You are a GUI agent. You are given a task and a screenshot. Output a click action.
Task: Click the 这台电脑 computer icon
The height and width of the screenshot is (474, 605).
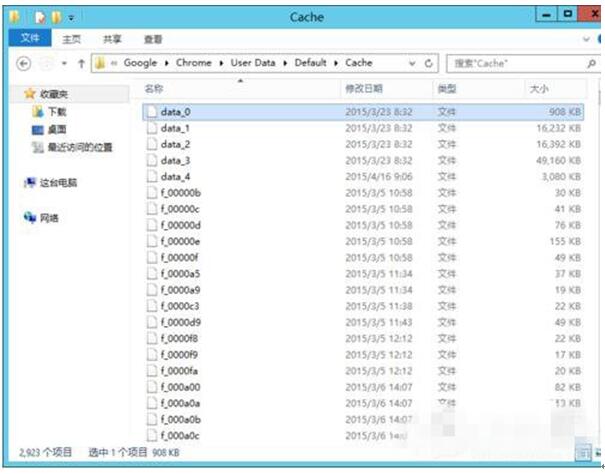click(29, 182)
